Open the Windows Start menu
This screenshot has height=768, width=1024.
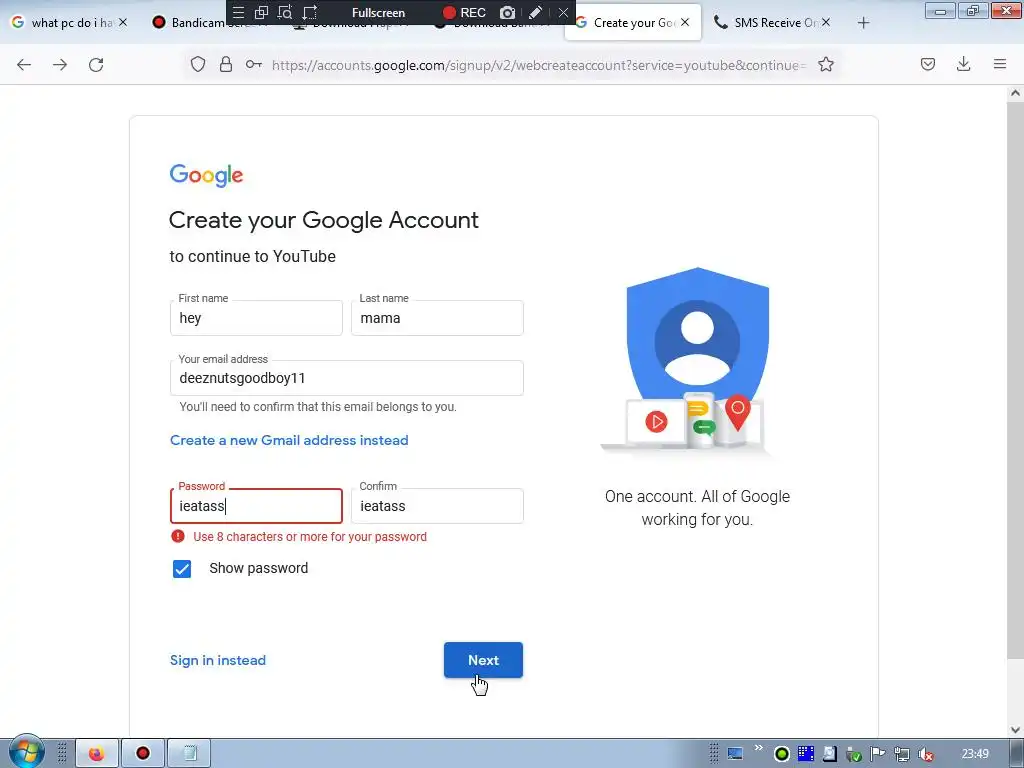(26, 752)
